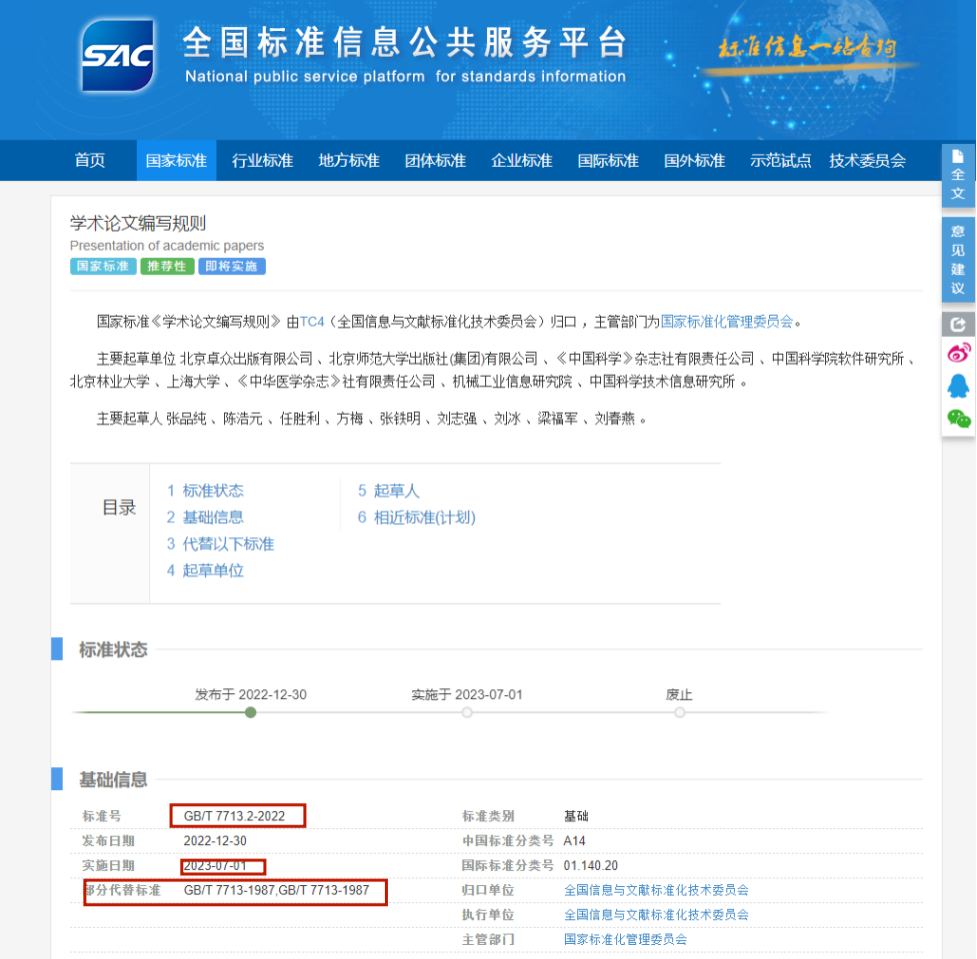Share via the QQ penguin icon
The width and height of the screenshot is (977, 959).
958,386
